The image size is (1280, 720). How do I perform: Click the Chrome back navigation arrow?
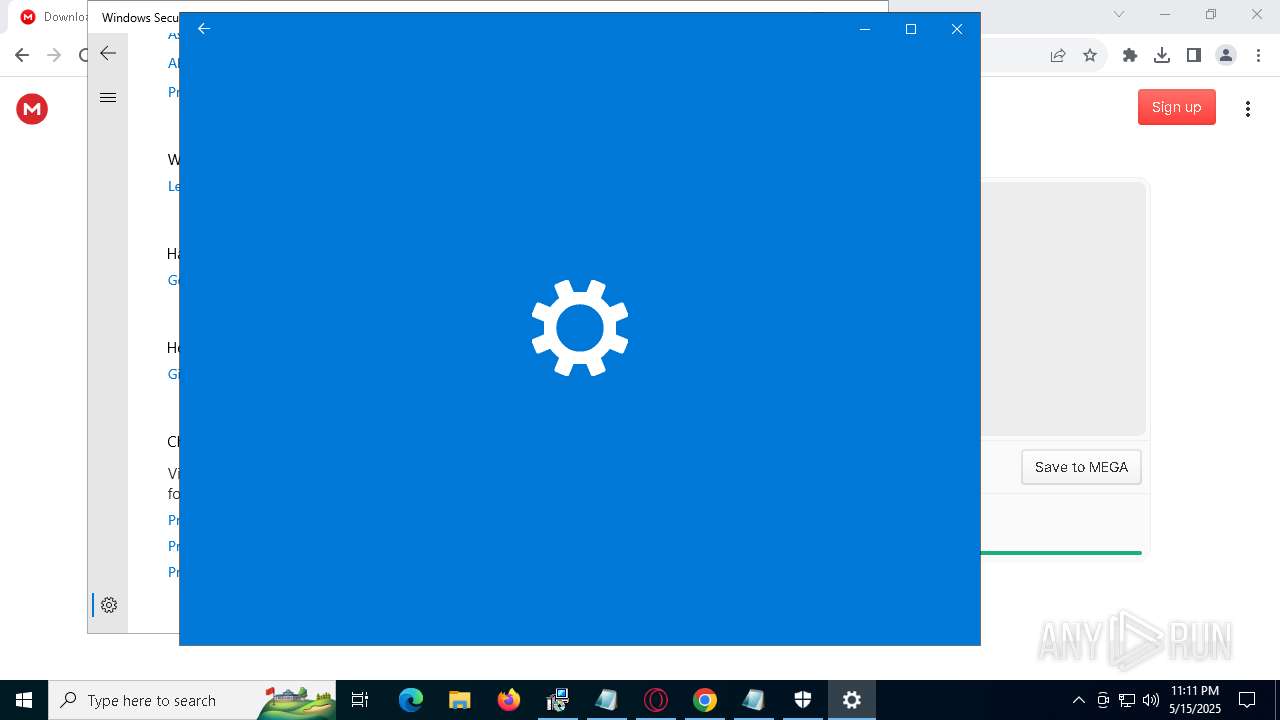22,55
